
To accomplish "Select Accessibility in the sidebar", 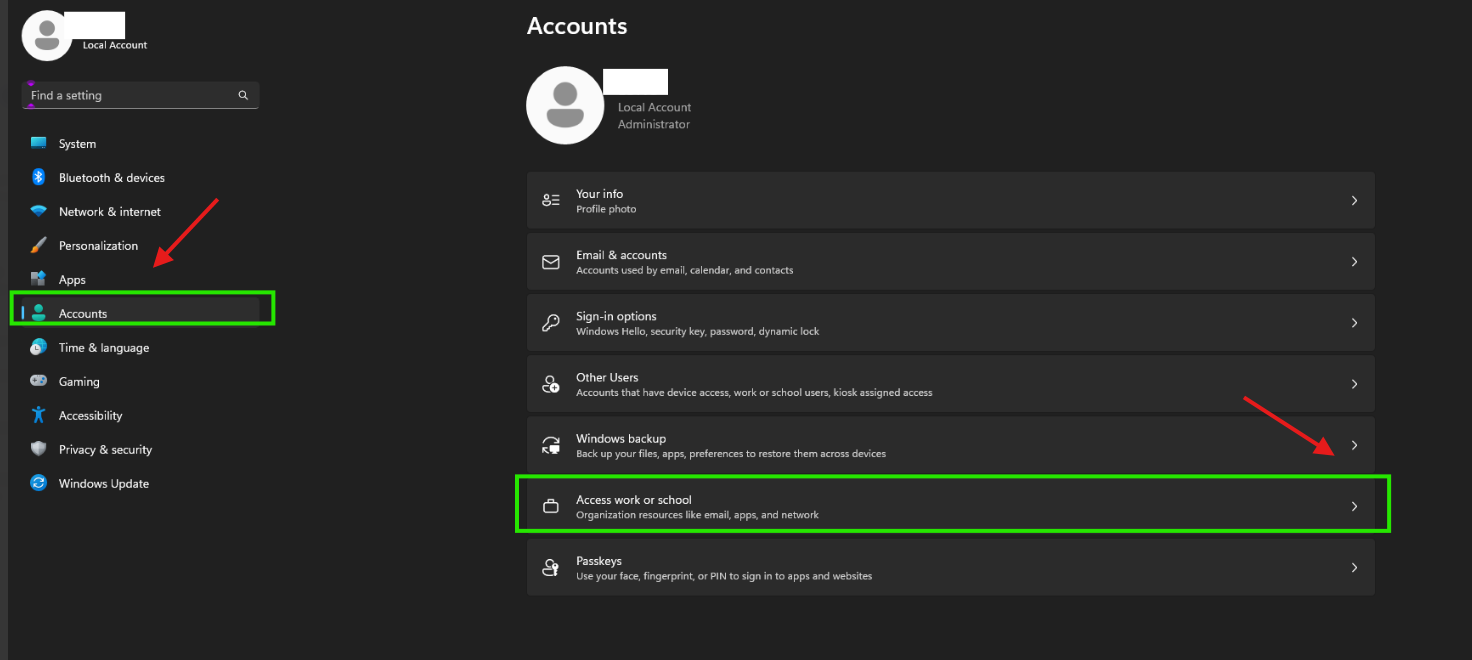I will (91, 416).
